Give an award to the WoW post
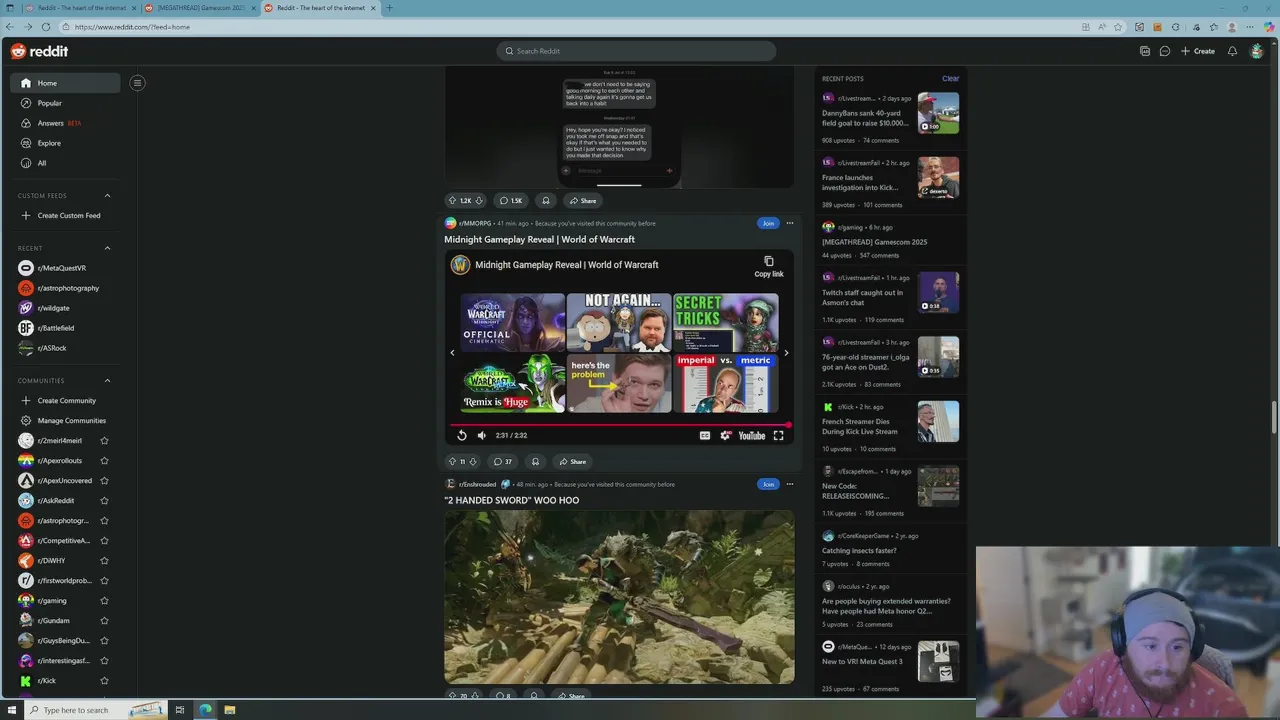The image size is (1280, 720). [x=535, y=462]
